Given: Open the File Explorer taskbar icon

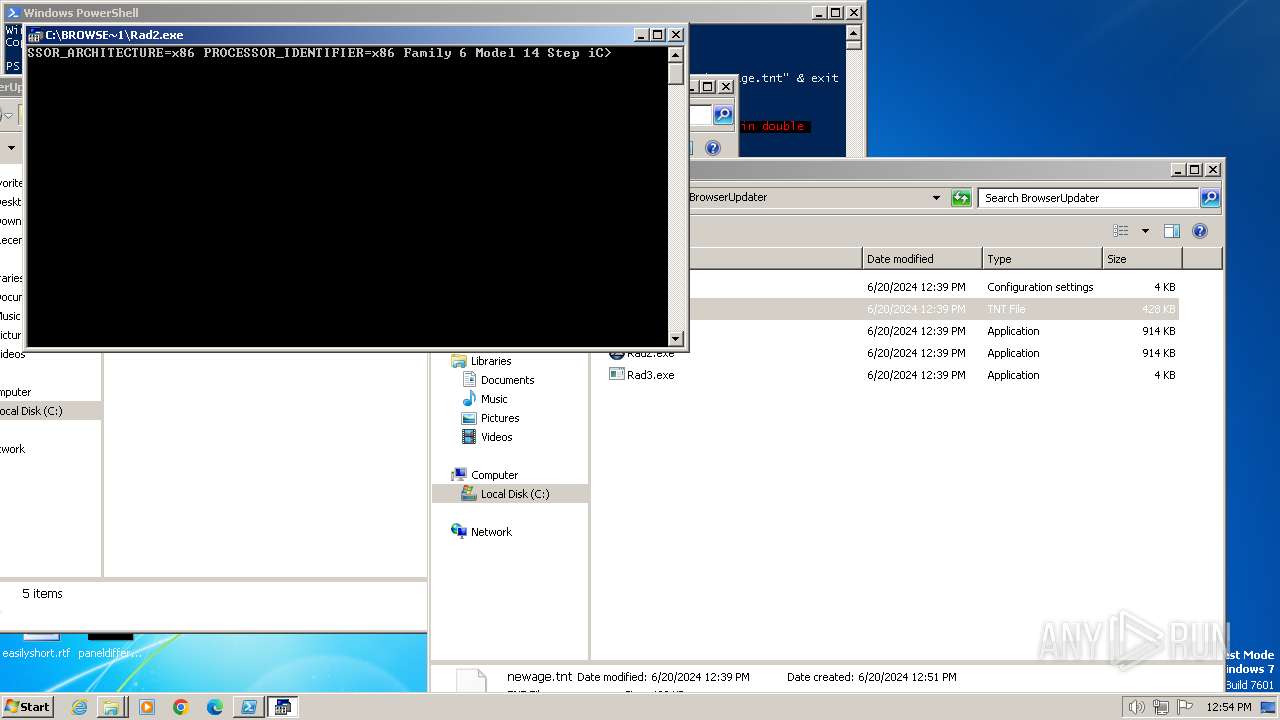Looking at the screenshot, I should coord(111,707).
